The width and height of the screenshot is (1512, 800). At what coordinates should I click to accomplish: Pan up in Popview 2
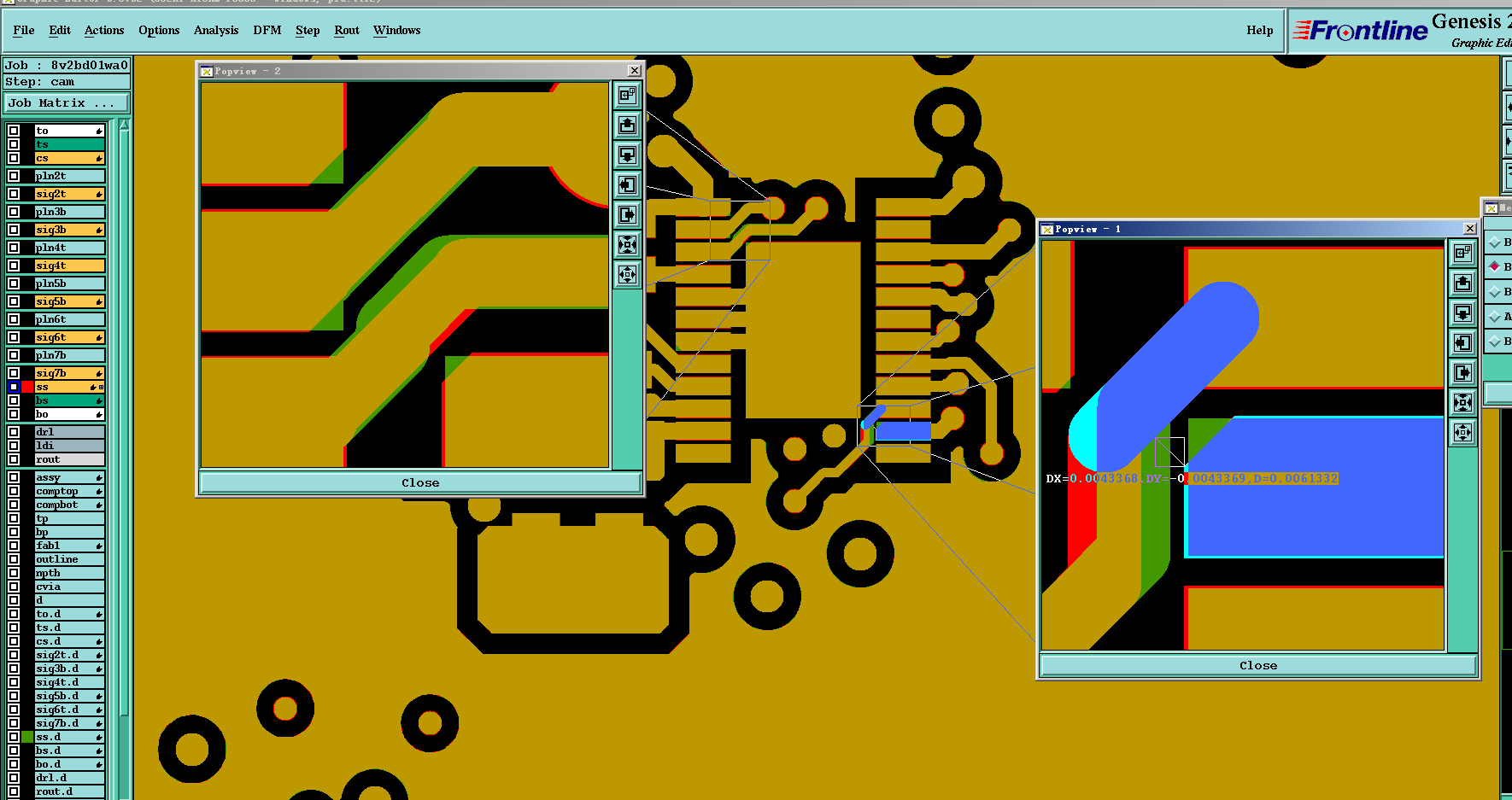coord(627,126)
